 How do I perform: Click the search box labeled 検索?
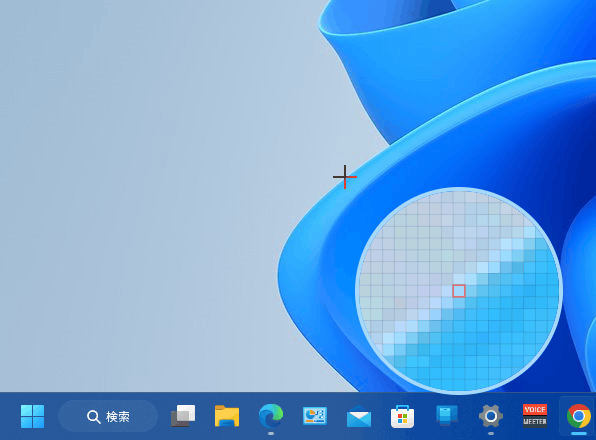[x=108, y=416]
